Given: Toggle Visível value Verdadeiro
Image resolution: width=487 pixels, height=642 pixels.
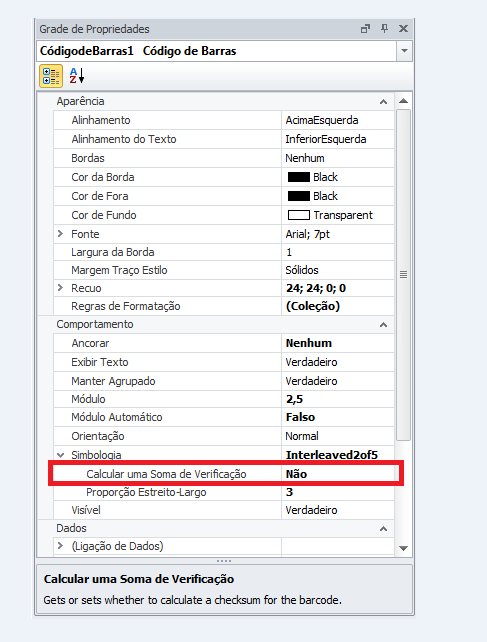Looking at the screenshot, I should [311, 510].
